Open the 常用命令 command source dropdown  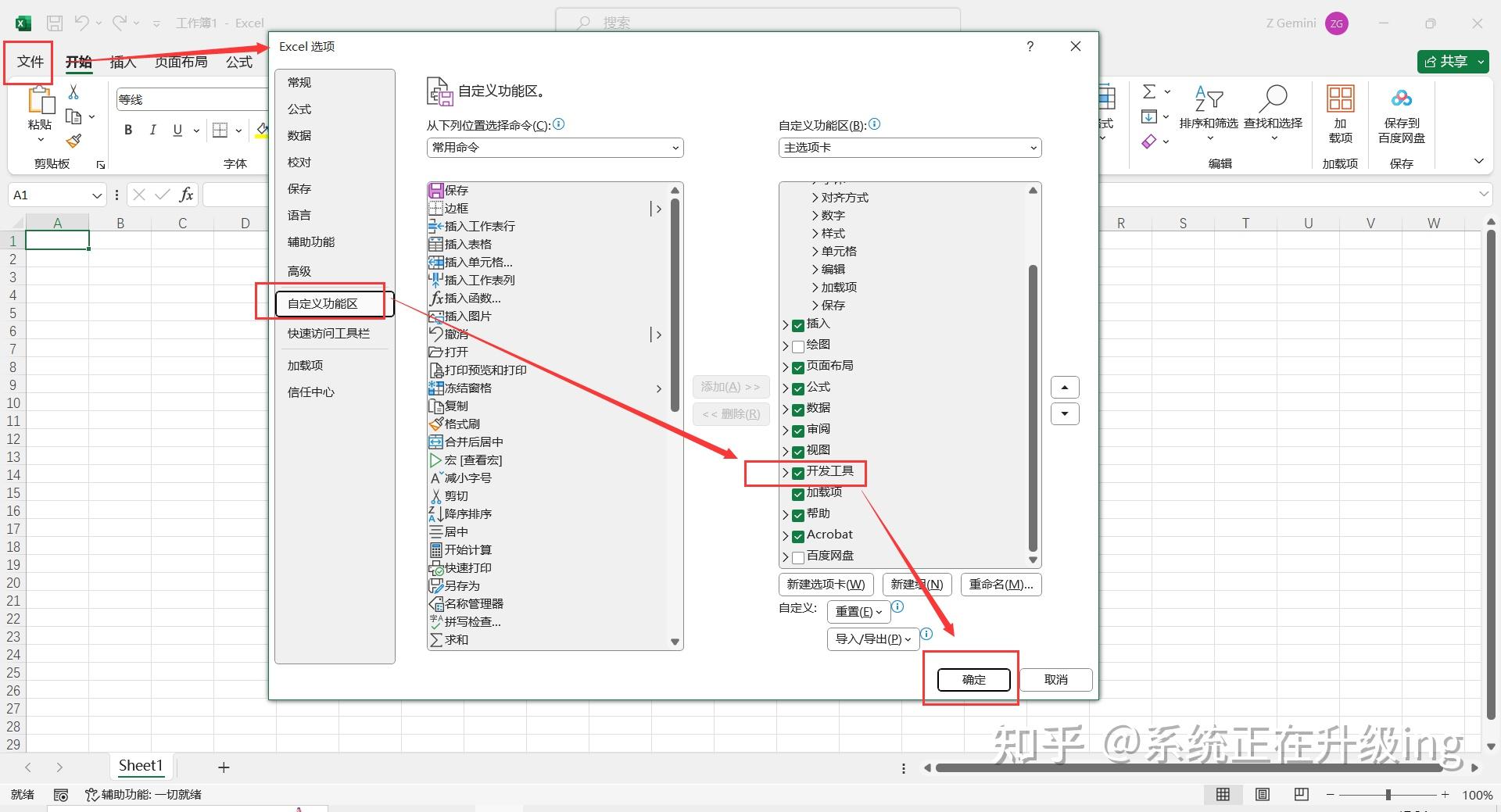pos(555,148)
